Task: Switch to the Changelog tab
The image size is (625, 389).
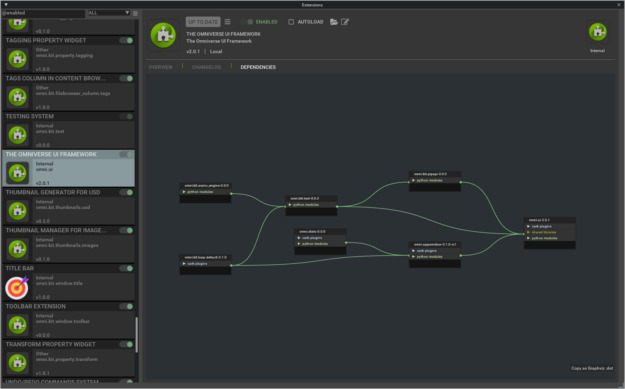Action: 206,67
